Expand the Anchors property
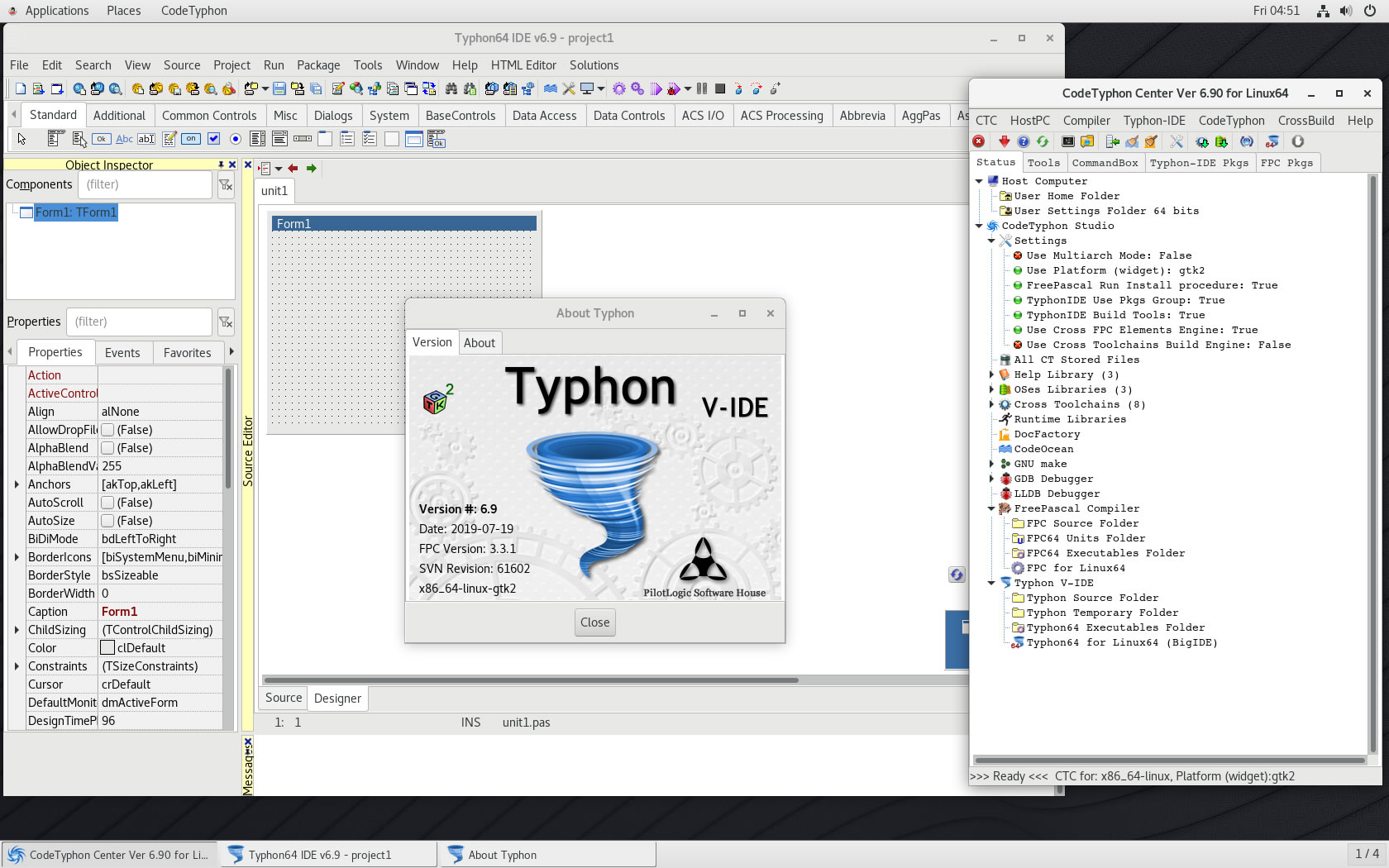 [x=17, y=484]
